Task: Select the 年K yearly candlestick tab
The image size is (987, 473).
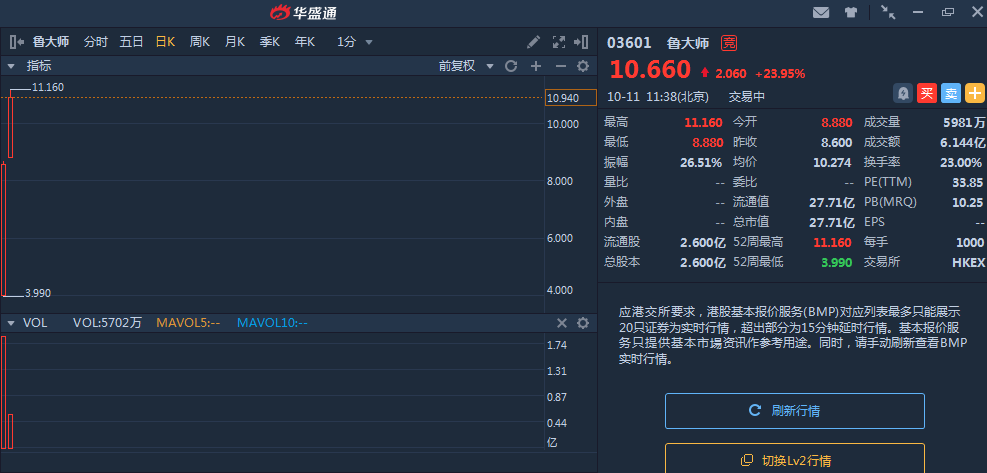Action: pos(305,42)
